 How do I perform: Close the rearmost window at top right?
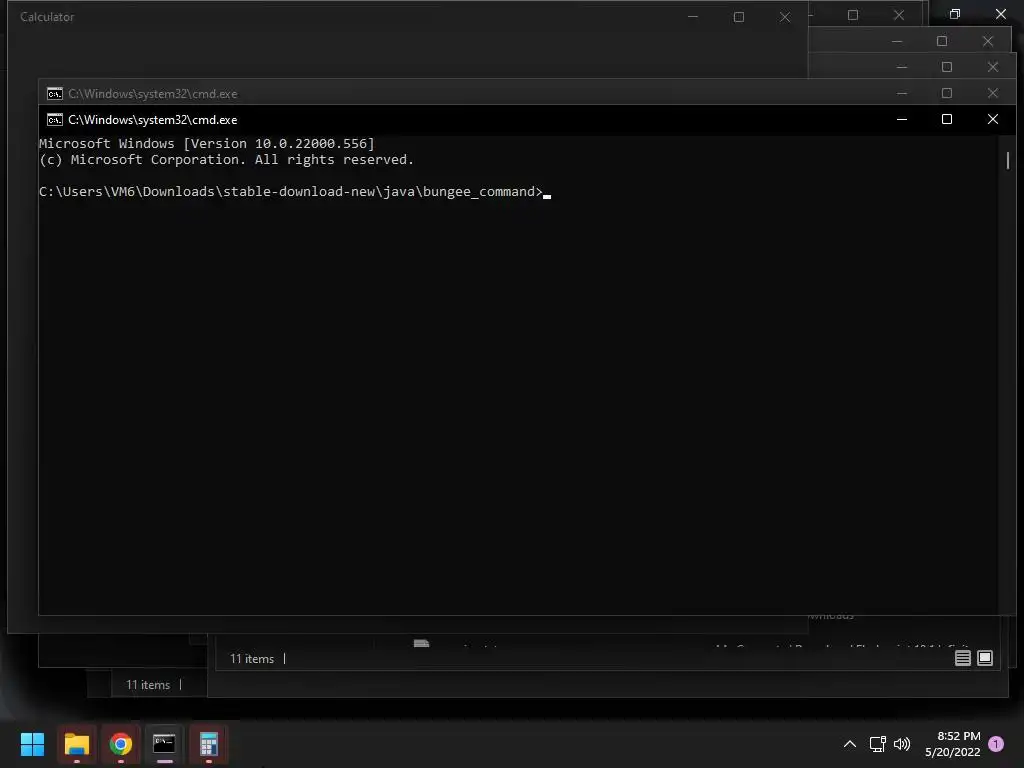click(x=1000, y=14)
